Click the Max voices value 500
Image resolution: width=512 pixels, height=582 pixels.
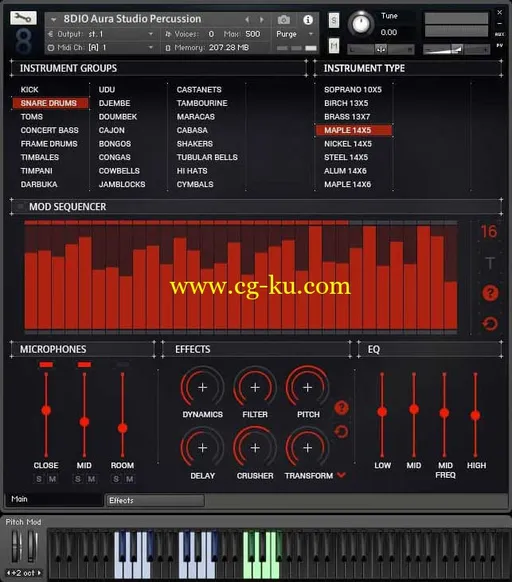(x=252, y=34)
